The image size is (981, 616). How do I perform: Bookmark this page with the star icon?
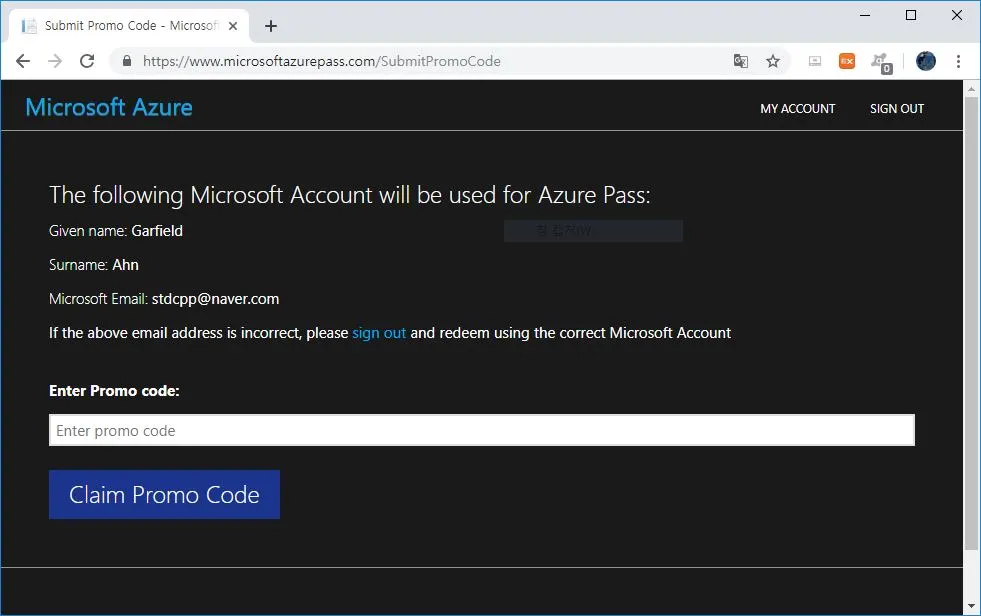[773, 61]
